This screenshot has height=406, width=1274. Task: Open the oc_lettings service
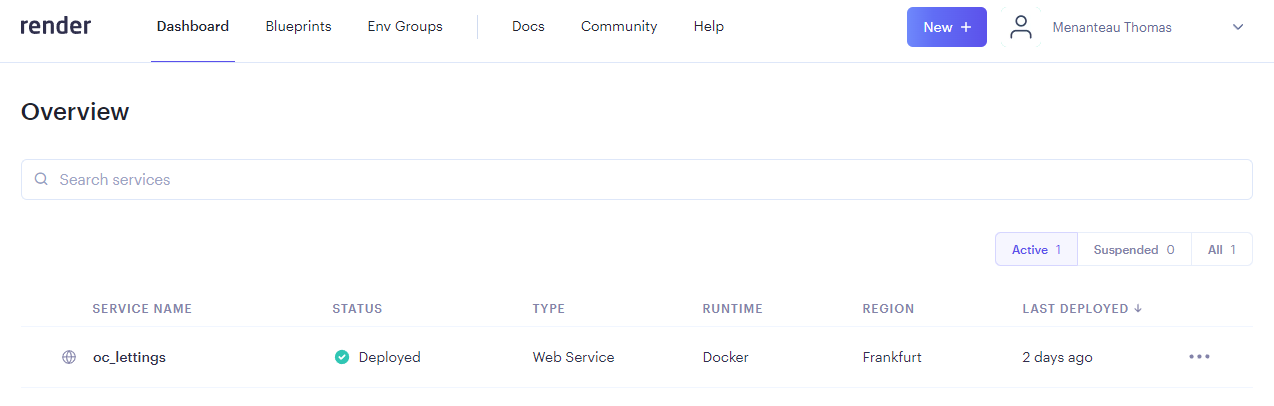point(129,357)
